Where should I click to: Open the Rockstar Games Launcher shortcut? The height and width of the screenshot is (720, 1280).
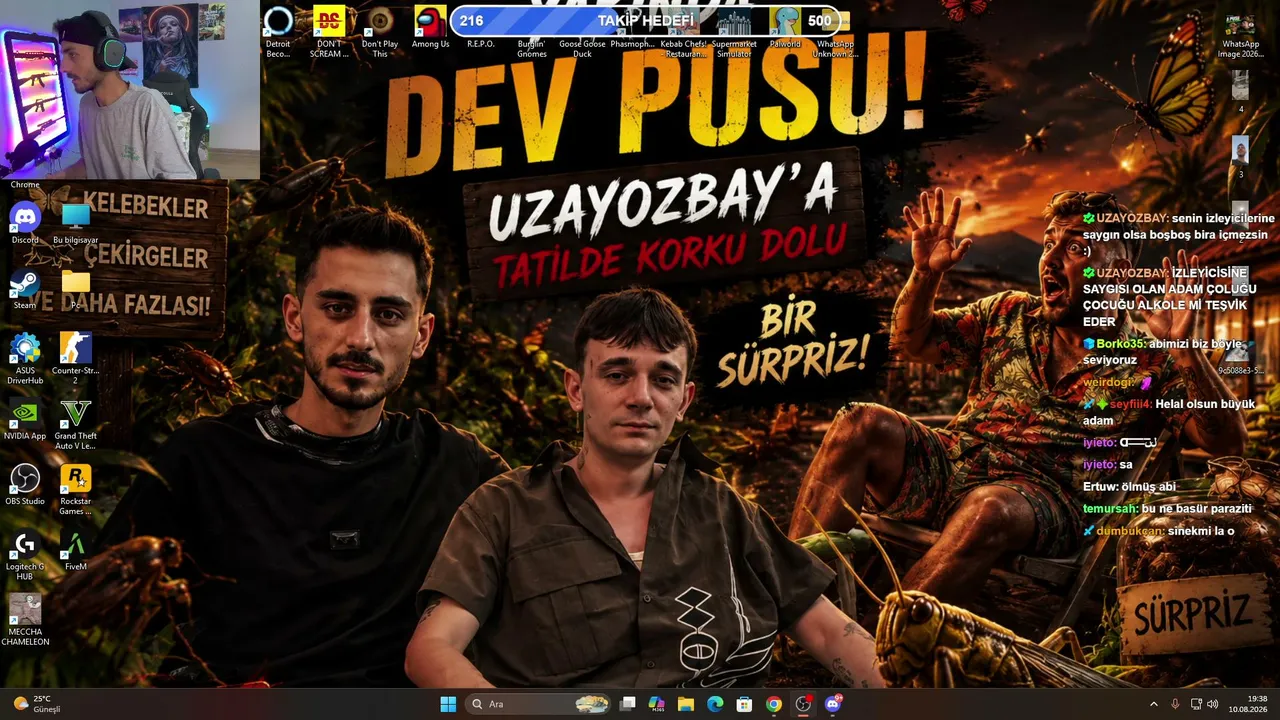click(x=75, y=490)
